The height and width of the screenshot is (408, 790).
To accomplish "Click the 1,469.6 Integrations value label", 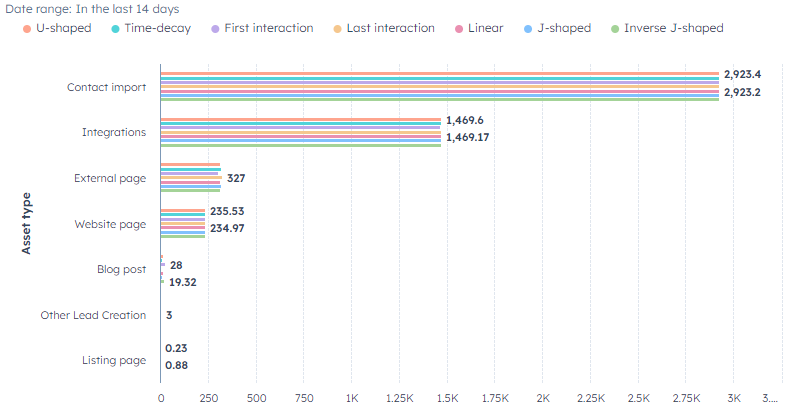I will [x=465, y=120].
